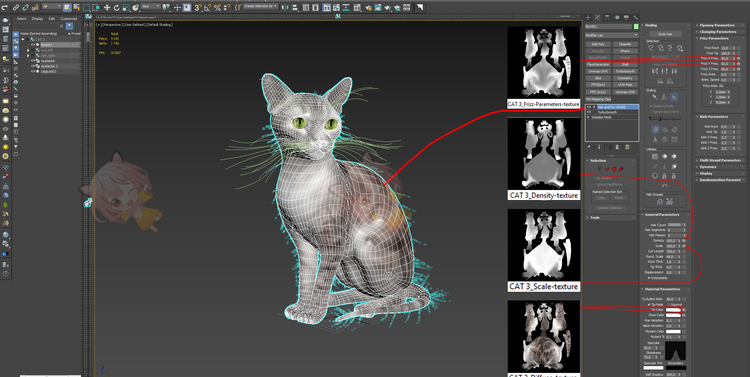Click Pin Stack icon under modifier stack

[x=588, y=147]
